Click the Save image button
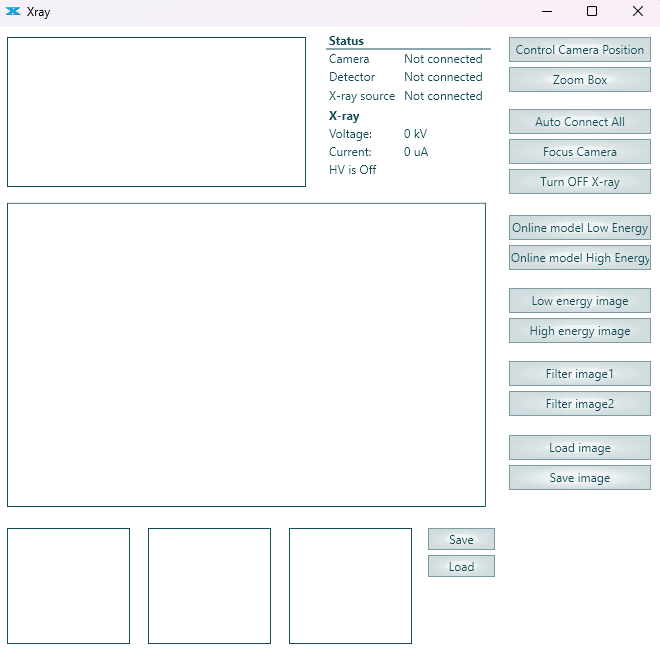The width and height of the screenshot is (660, 649). coord(580,478)
